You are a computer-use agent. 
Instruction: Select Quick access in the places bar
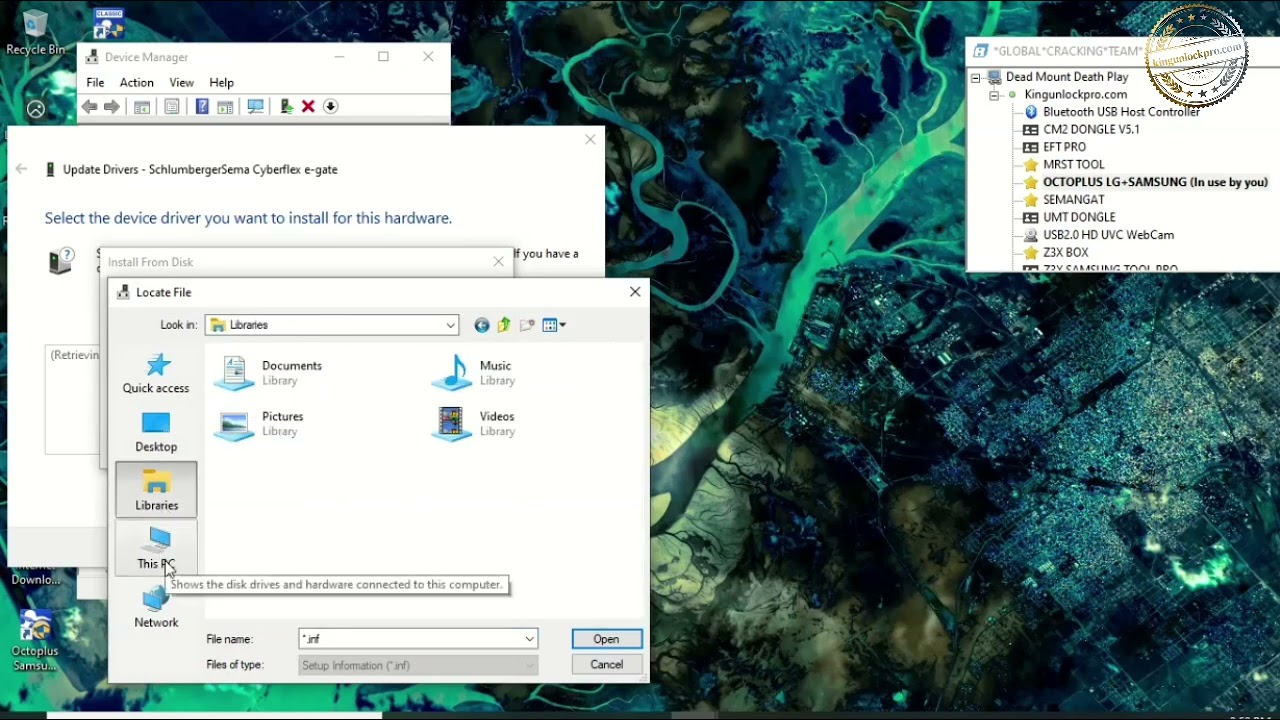156,374
